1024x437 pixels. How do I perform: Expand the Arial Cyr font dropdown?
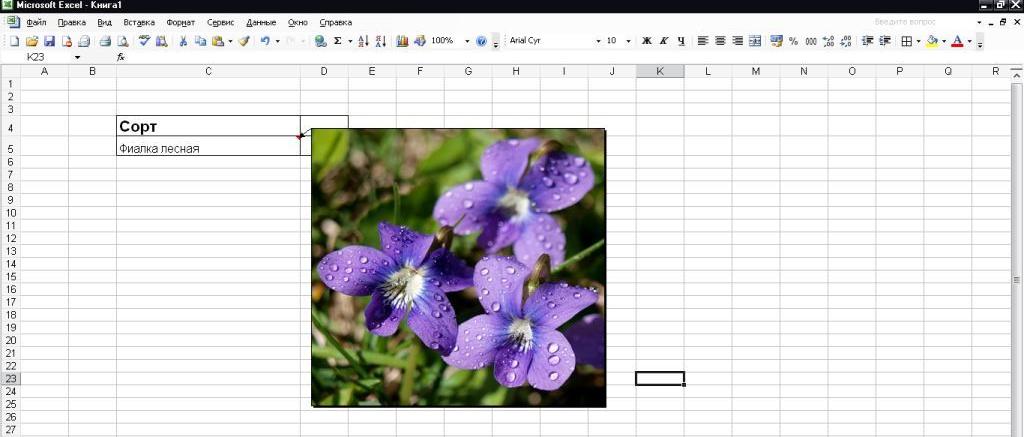coord(599,41)
